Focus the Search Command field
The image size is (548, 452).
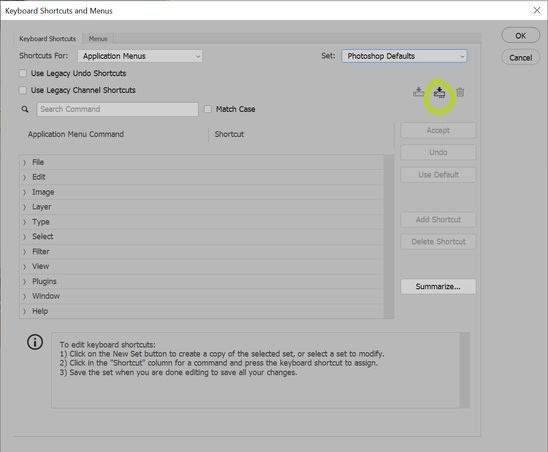118,109
